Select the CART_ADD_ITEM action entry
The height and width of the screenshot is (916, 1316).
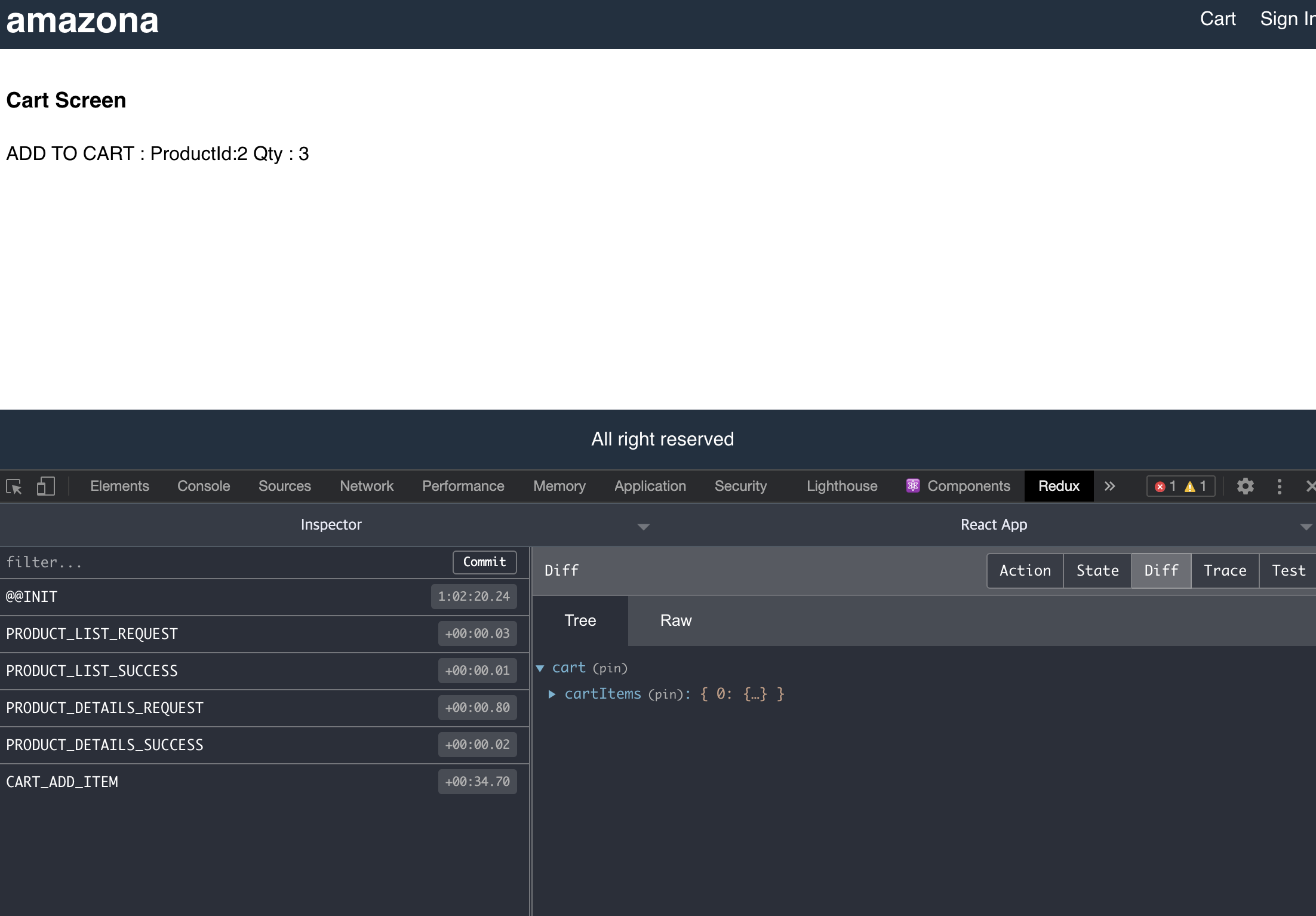(x=62, y=782)
